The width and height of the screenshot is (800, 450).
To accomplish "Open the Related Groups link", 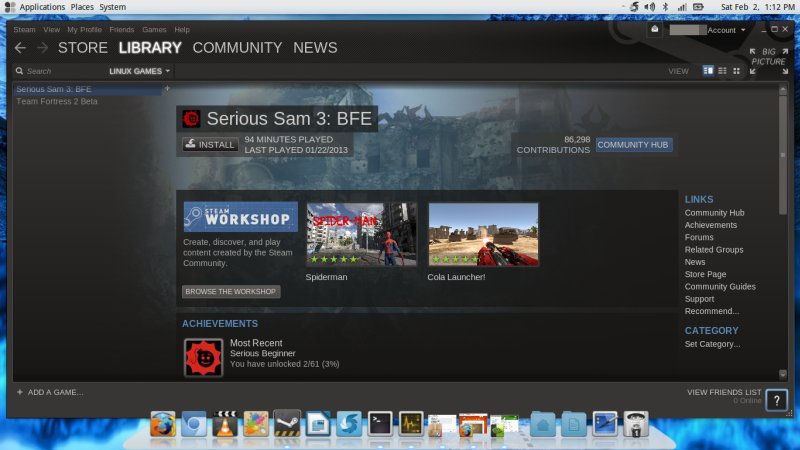I will (714, 249).
